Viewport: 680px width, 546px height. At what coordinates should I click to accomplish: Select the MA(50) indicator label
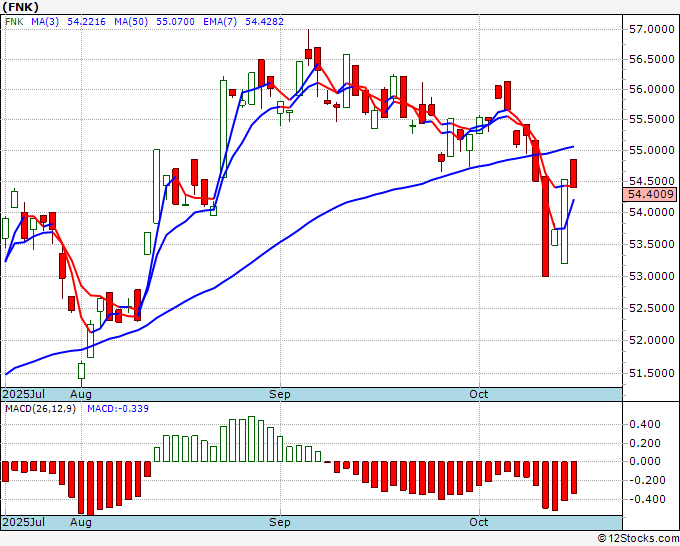pos(131,21)
